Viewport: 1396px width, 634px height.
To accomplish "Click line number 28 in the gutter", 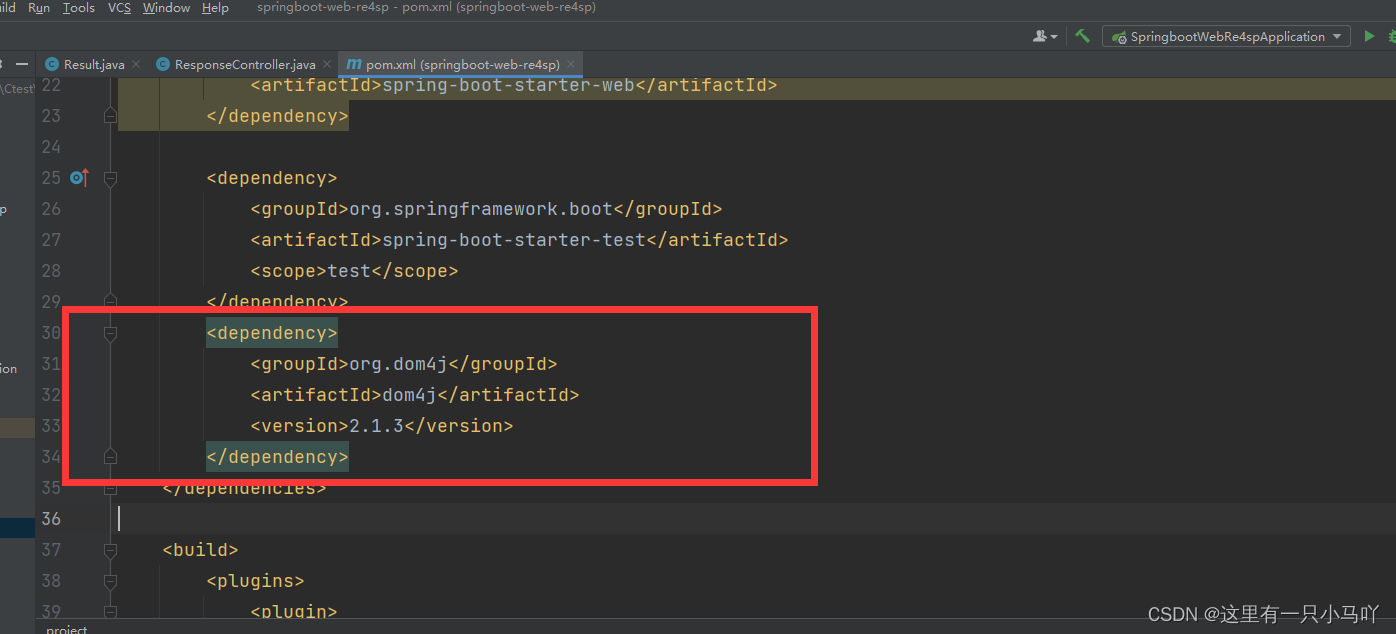I will coord(50,271).
